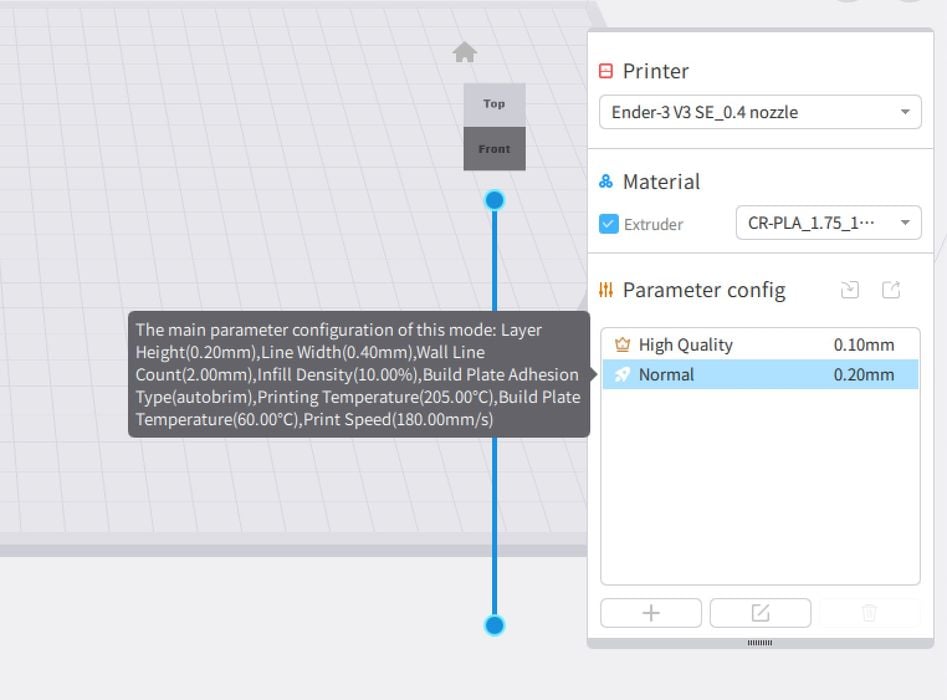Click the trash icon to delete profile
947x700 pixels.
(869, 613)
